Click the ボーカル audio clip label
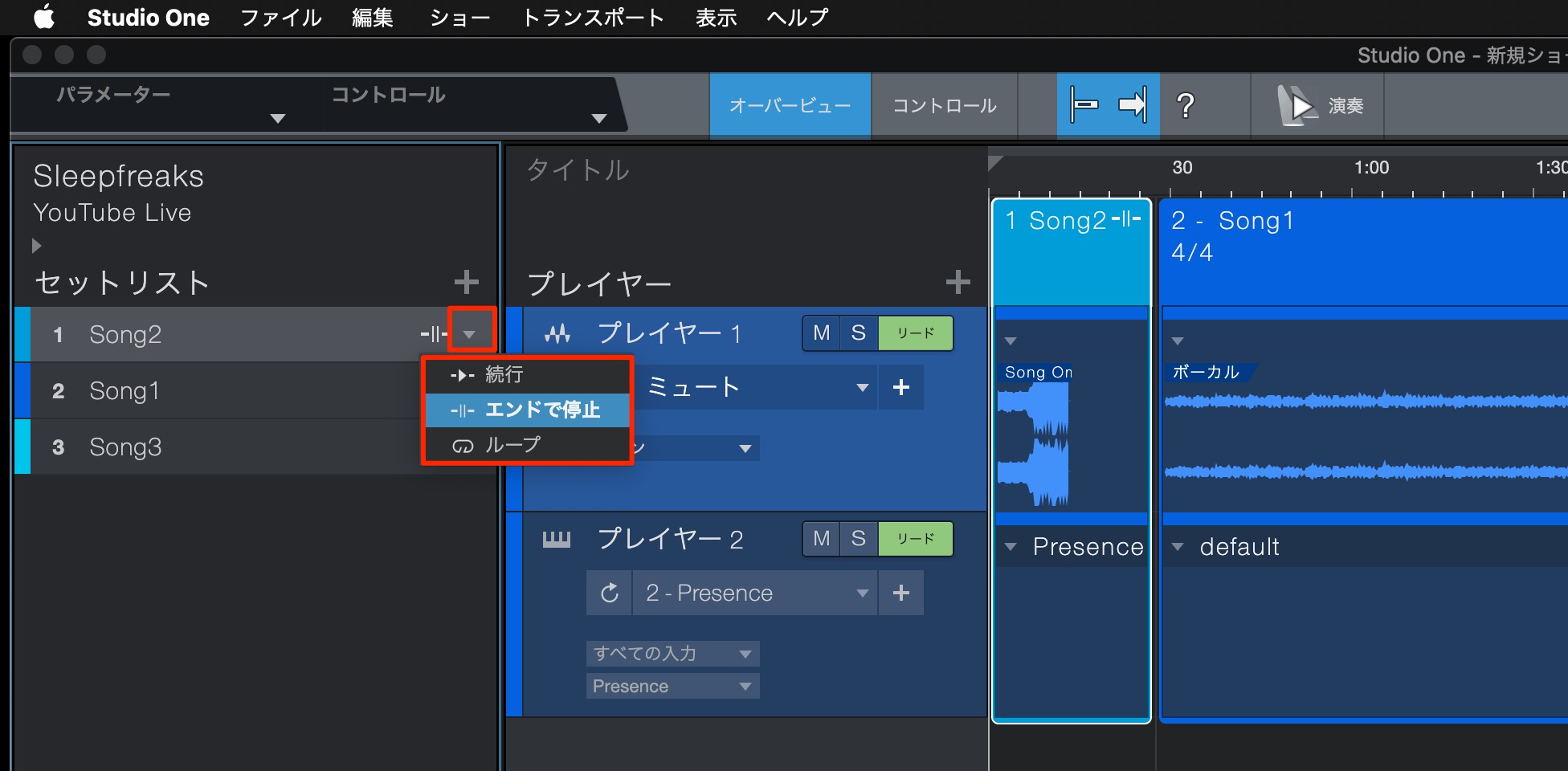 [1206, 372]
